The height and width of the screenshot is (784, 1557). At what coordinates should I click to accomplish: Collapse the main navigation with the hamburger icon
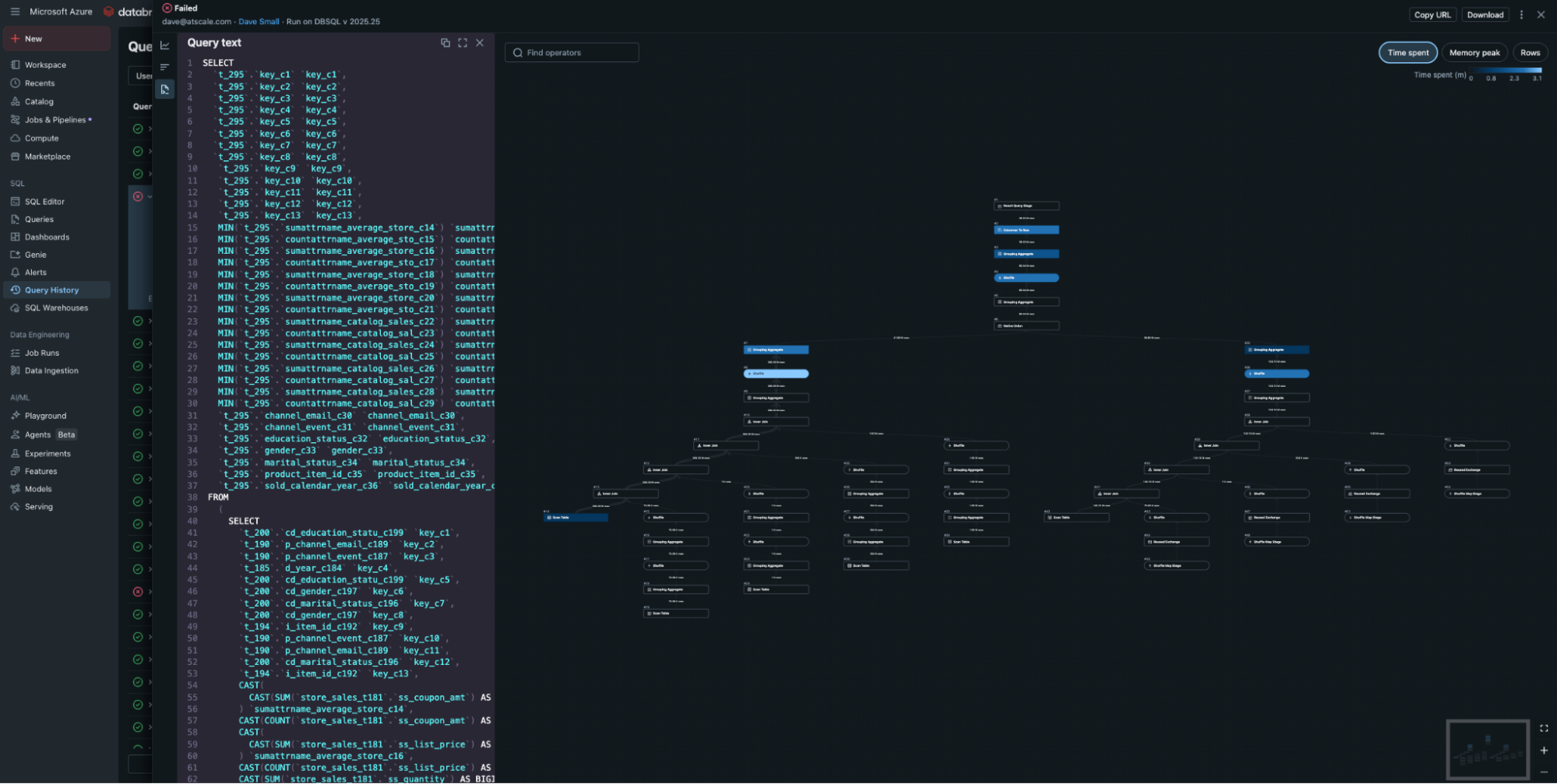click(14, 11)
